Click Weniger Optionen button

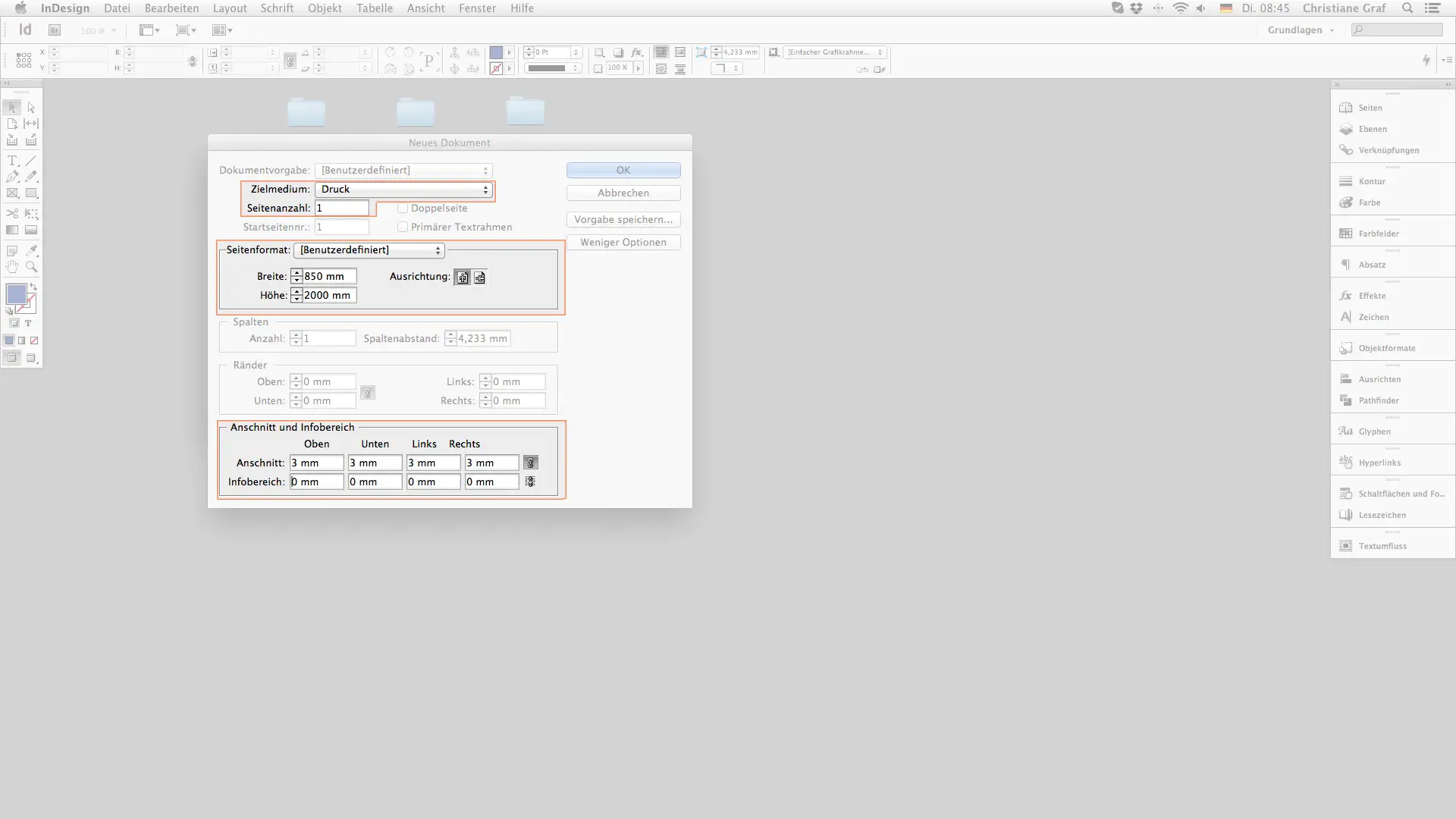623,243
